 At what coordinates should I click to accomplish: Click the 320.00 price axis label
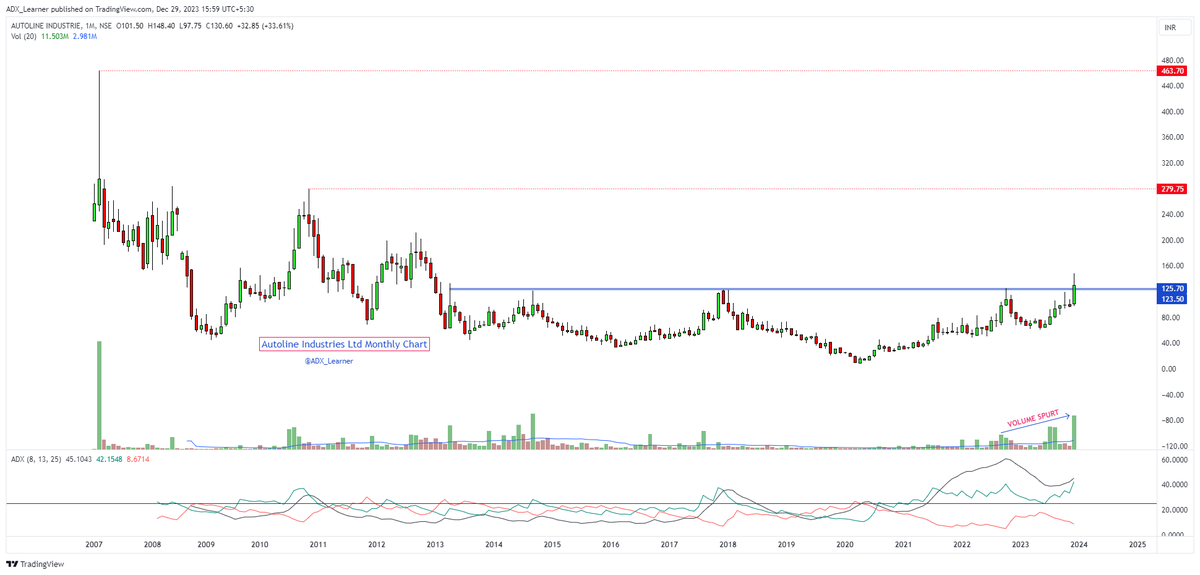[1171, 163]
